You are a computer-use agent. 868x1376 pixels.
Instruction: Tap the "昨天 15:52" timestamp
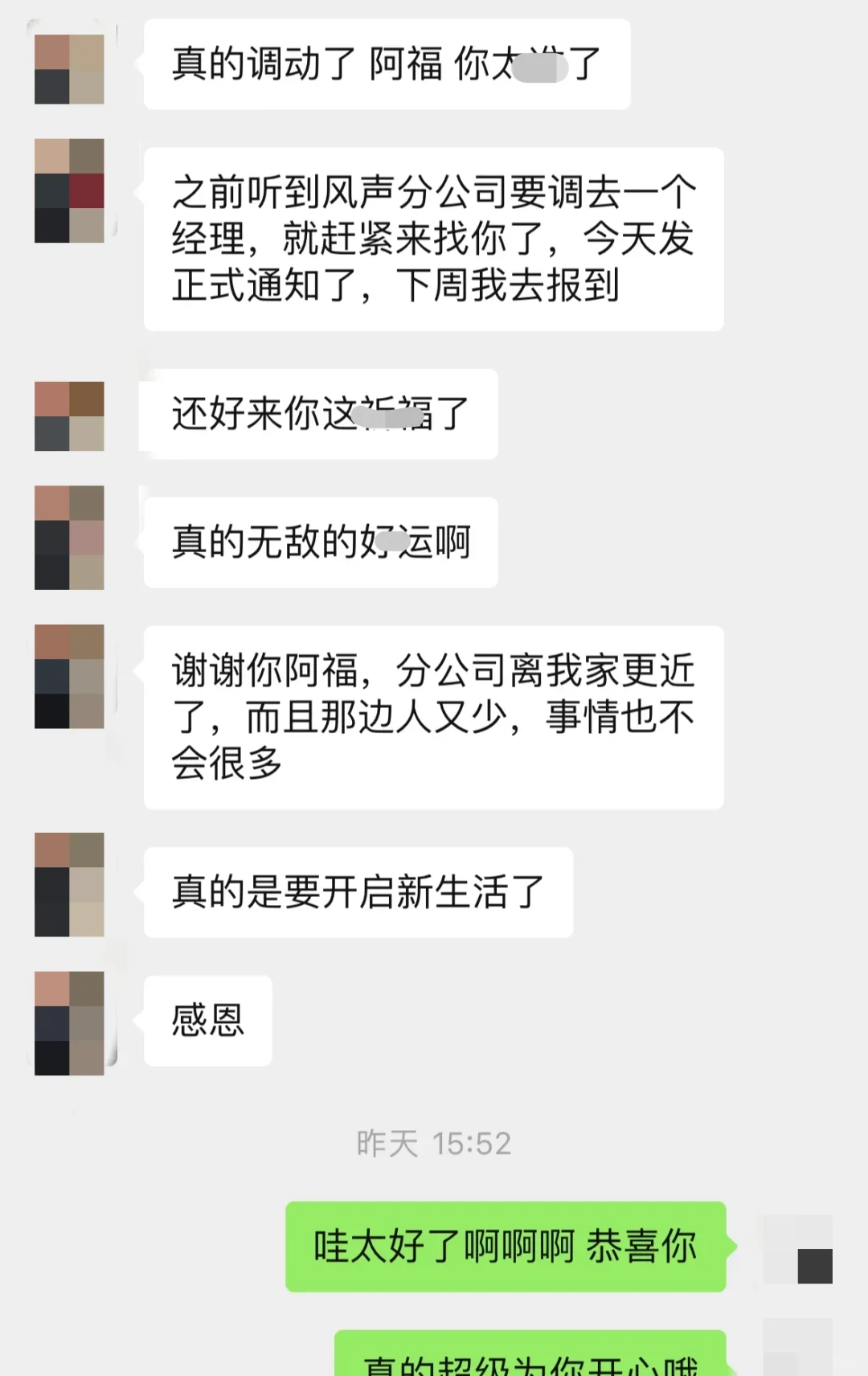pyautogui.click(x=434, y=1143)
